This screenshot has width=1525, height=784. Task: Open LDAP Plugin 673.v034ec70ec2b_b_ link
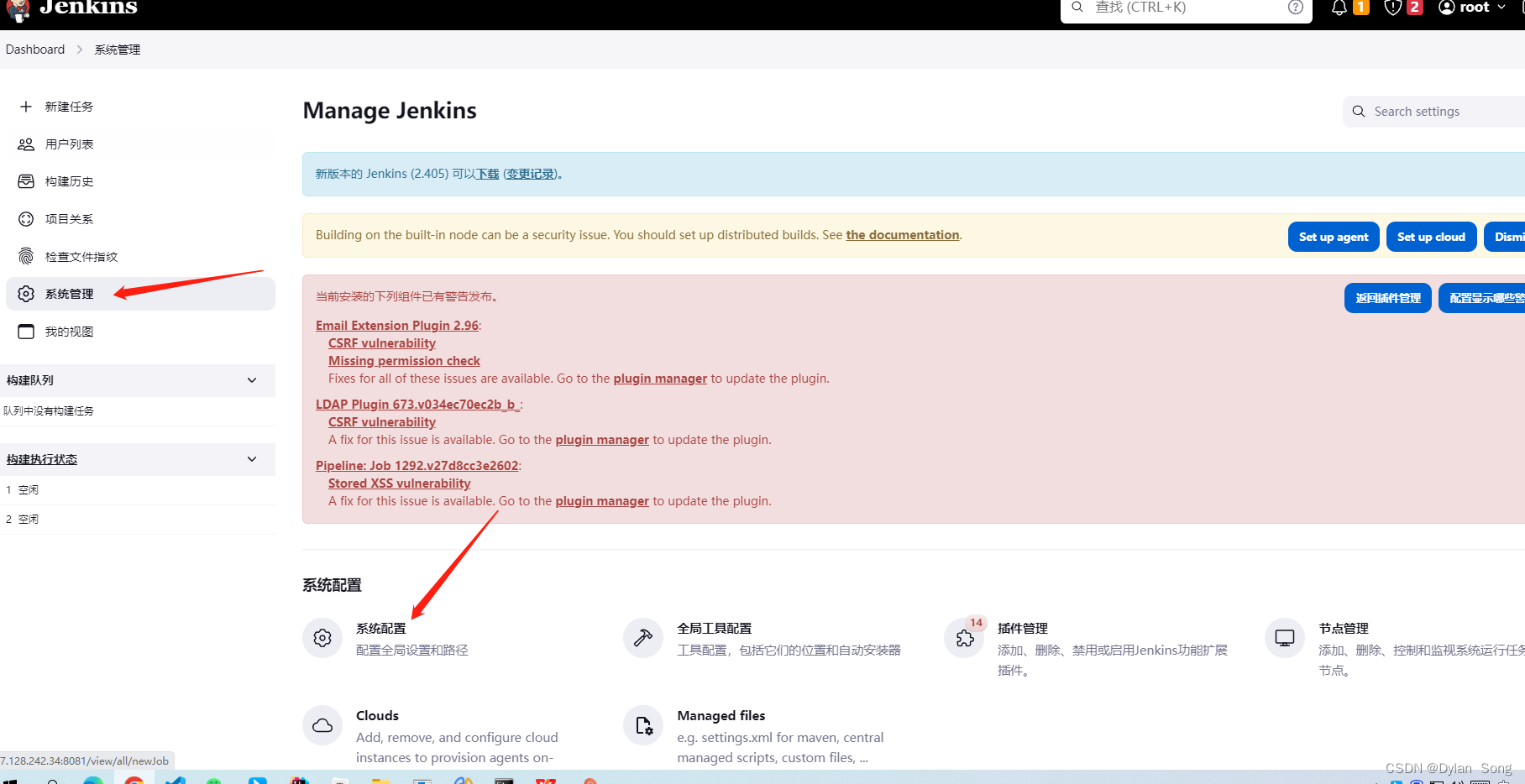418,405
